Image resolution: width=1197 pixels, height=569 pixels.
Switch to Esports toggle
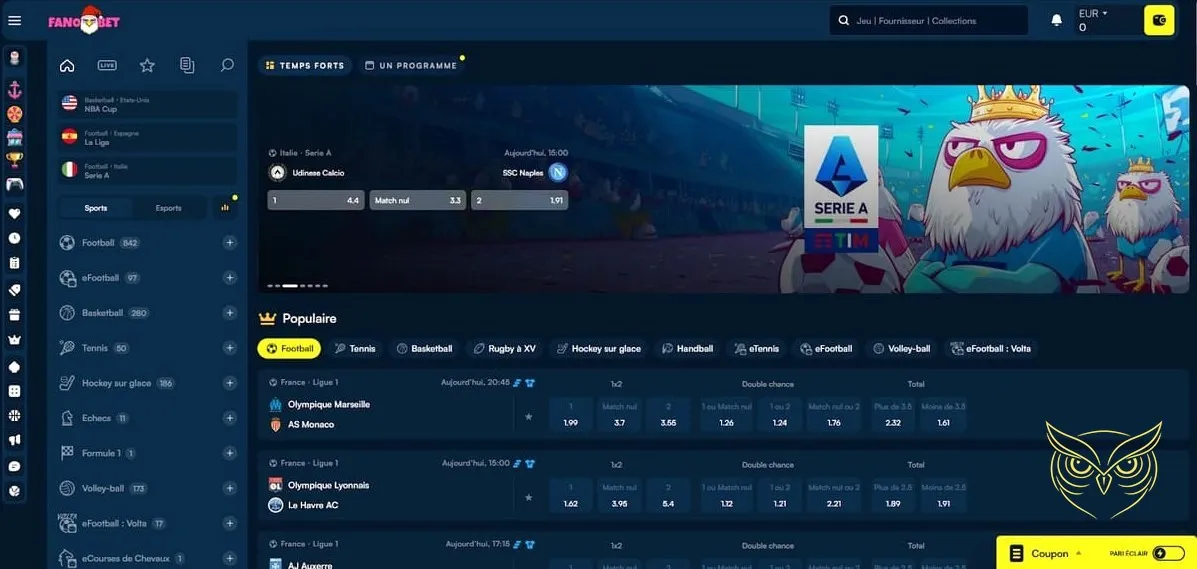tap(169, 208)
